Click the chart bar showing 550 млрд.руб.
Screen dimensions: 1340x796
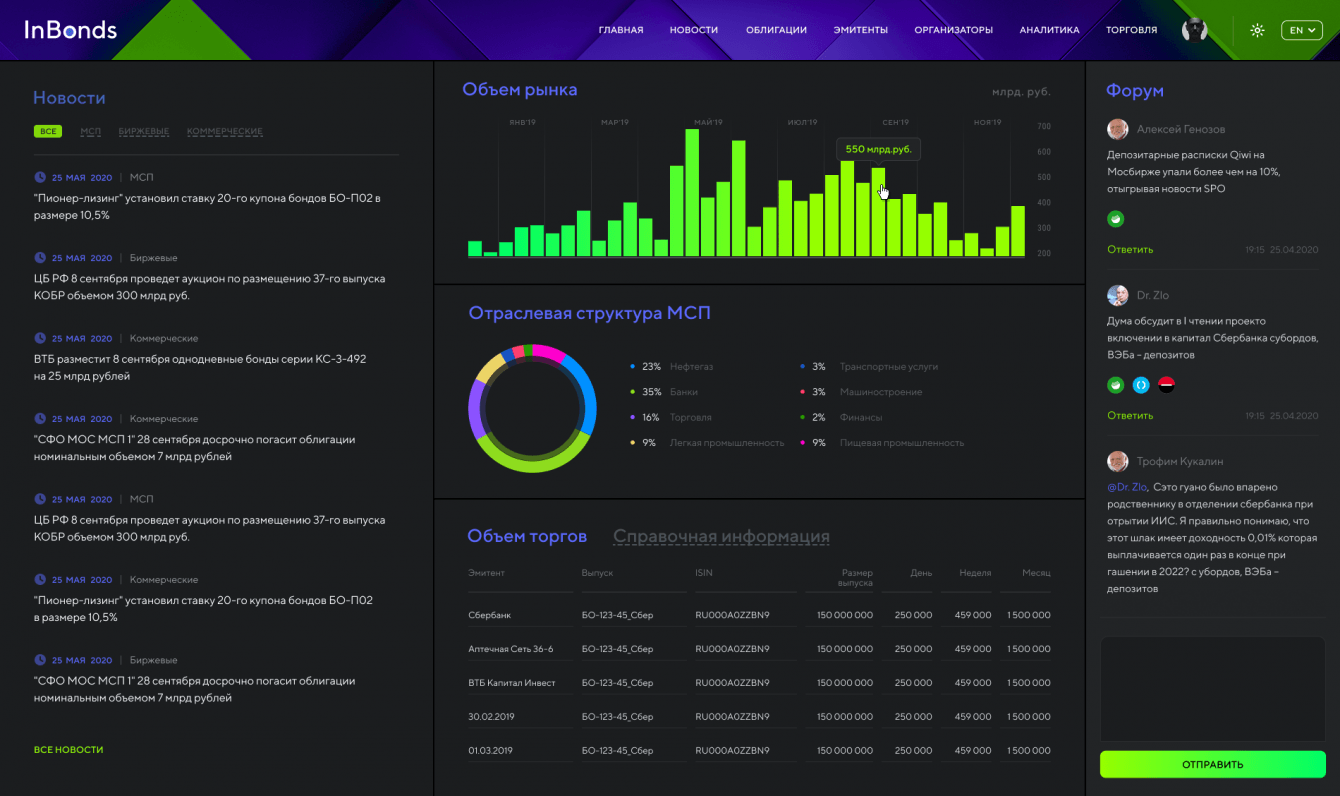[x=878, y=212]
